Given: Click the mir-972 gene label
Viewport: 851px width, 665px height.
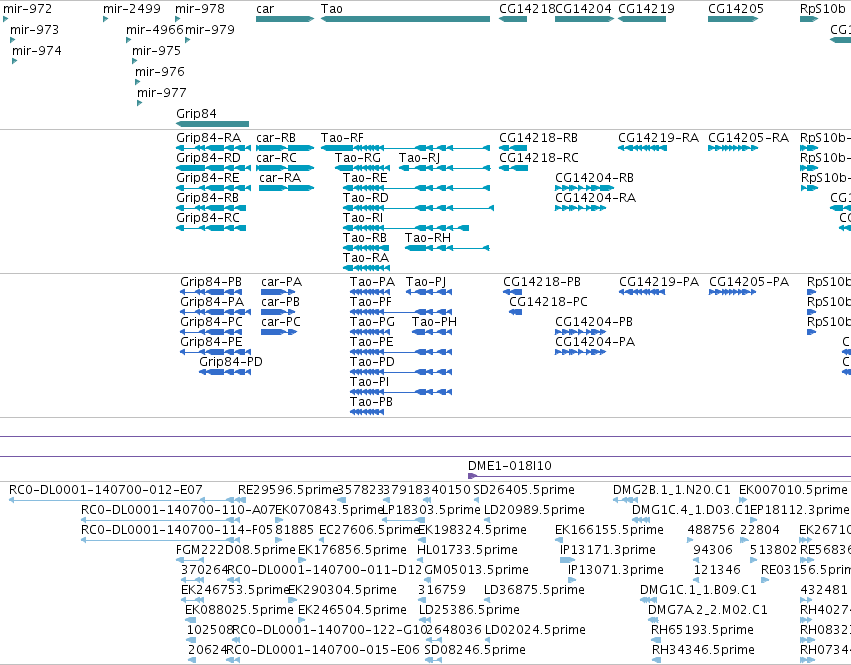Looking at the screenshot, I should (28, 9).
